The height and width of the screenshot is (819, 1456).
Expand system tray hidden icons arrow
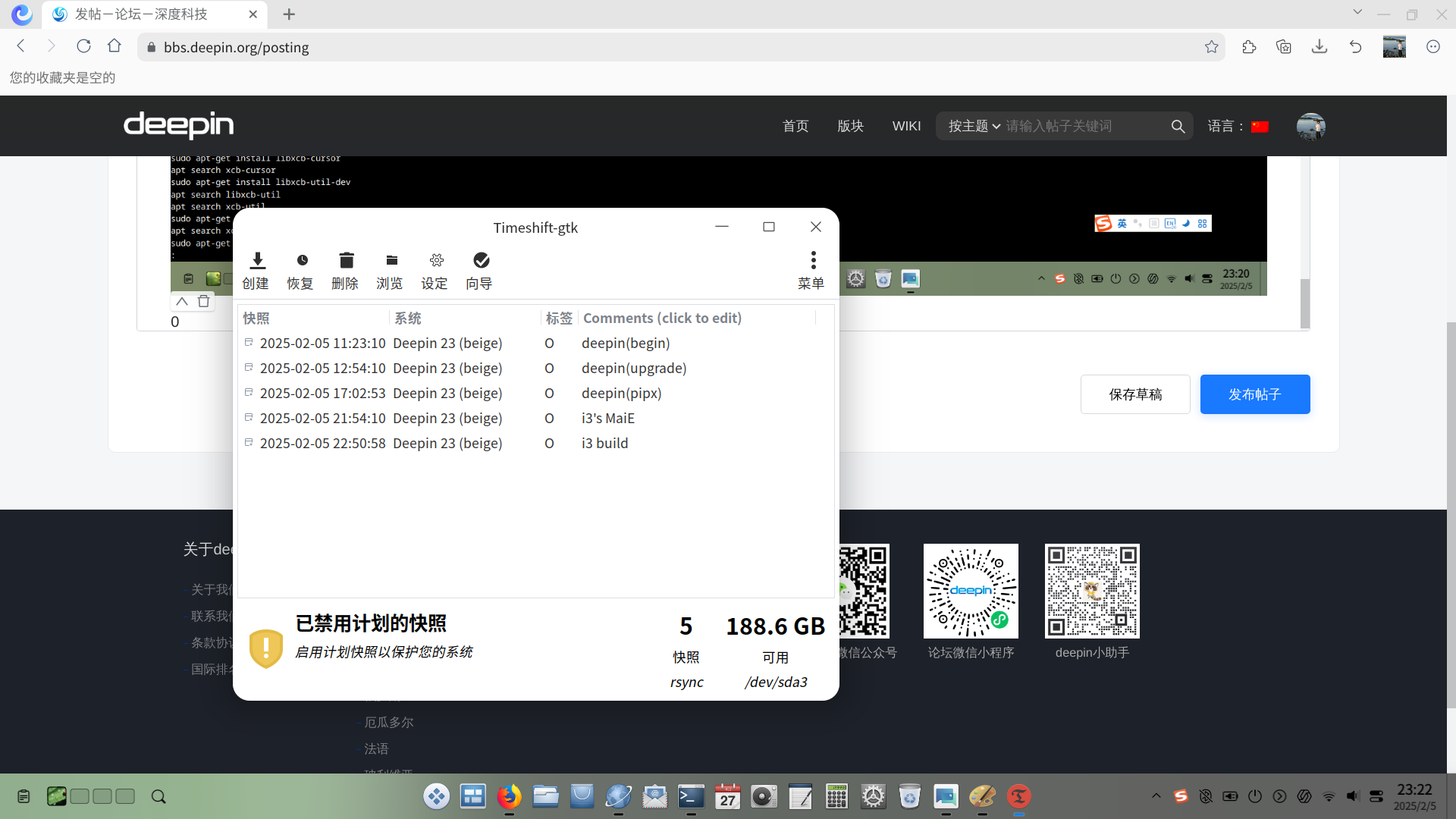tap(1156, 796)
